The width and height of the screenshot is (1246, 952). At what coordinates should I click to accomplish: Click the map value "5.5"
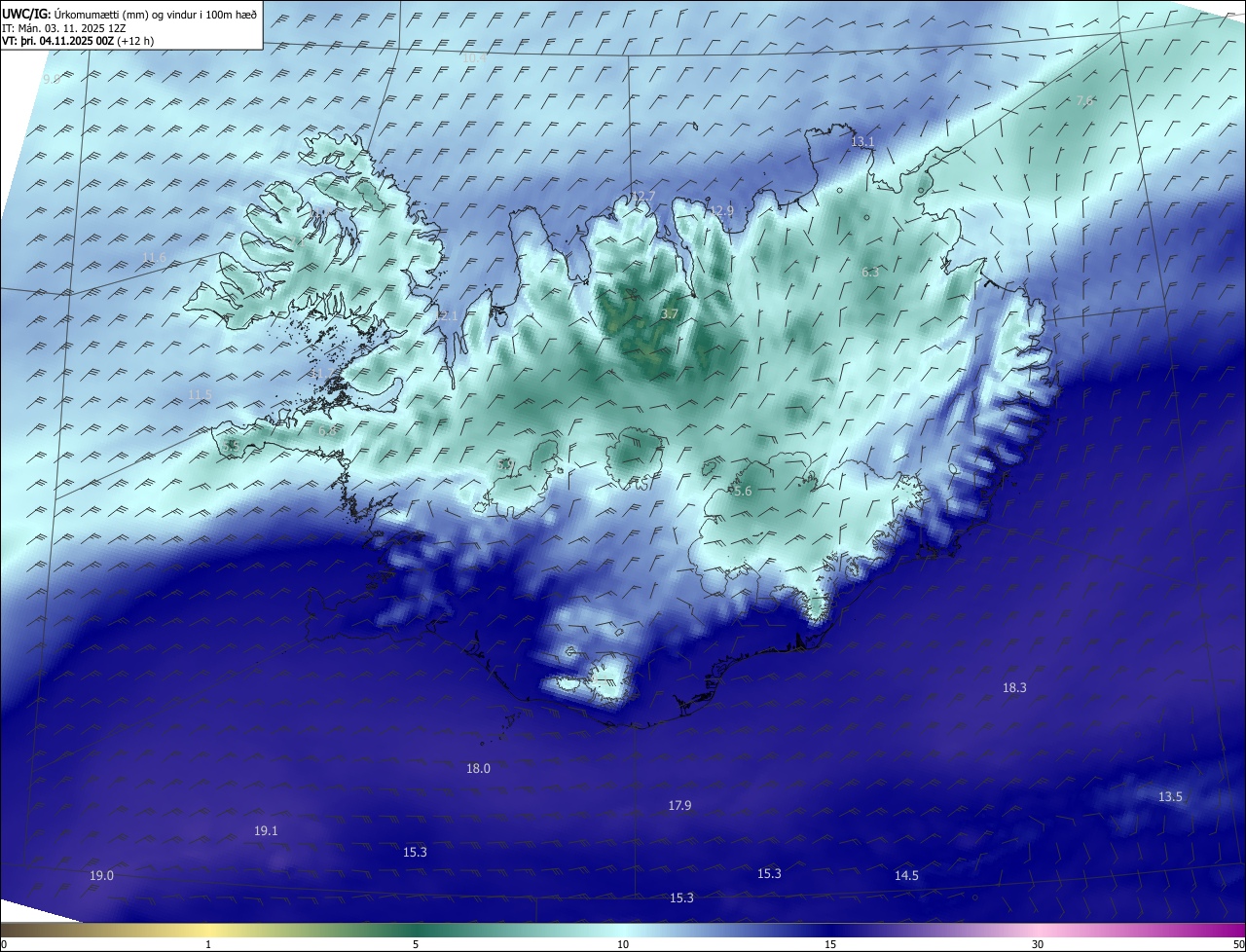click(231, 445)
